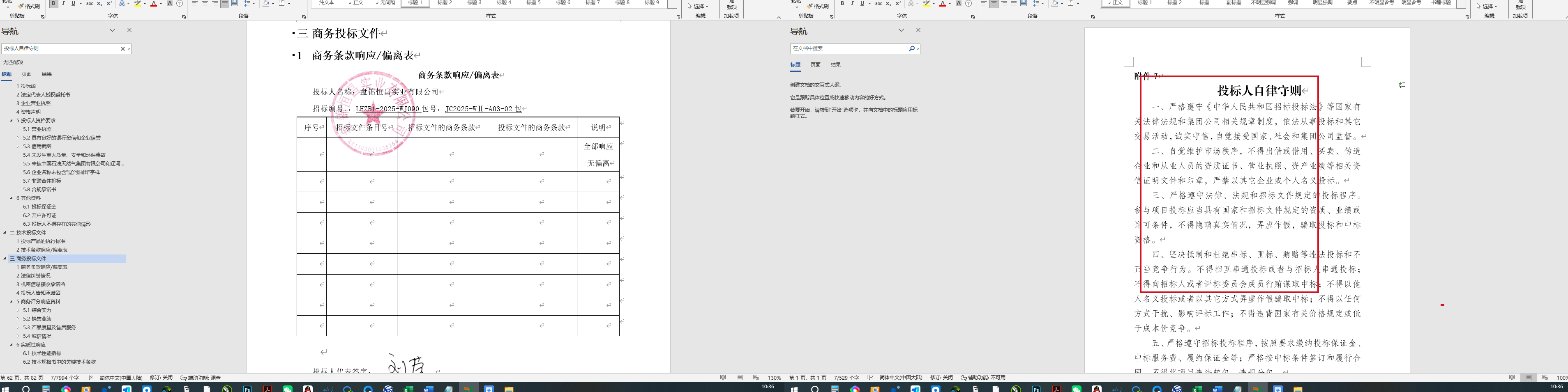Open font color dropdown arrow in left Word window
1568x392 pixels.
click(161, 4)
